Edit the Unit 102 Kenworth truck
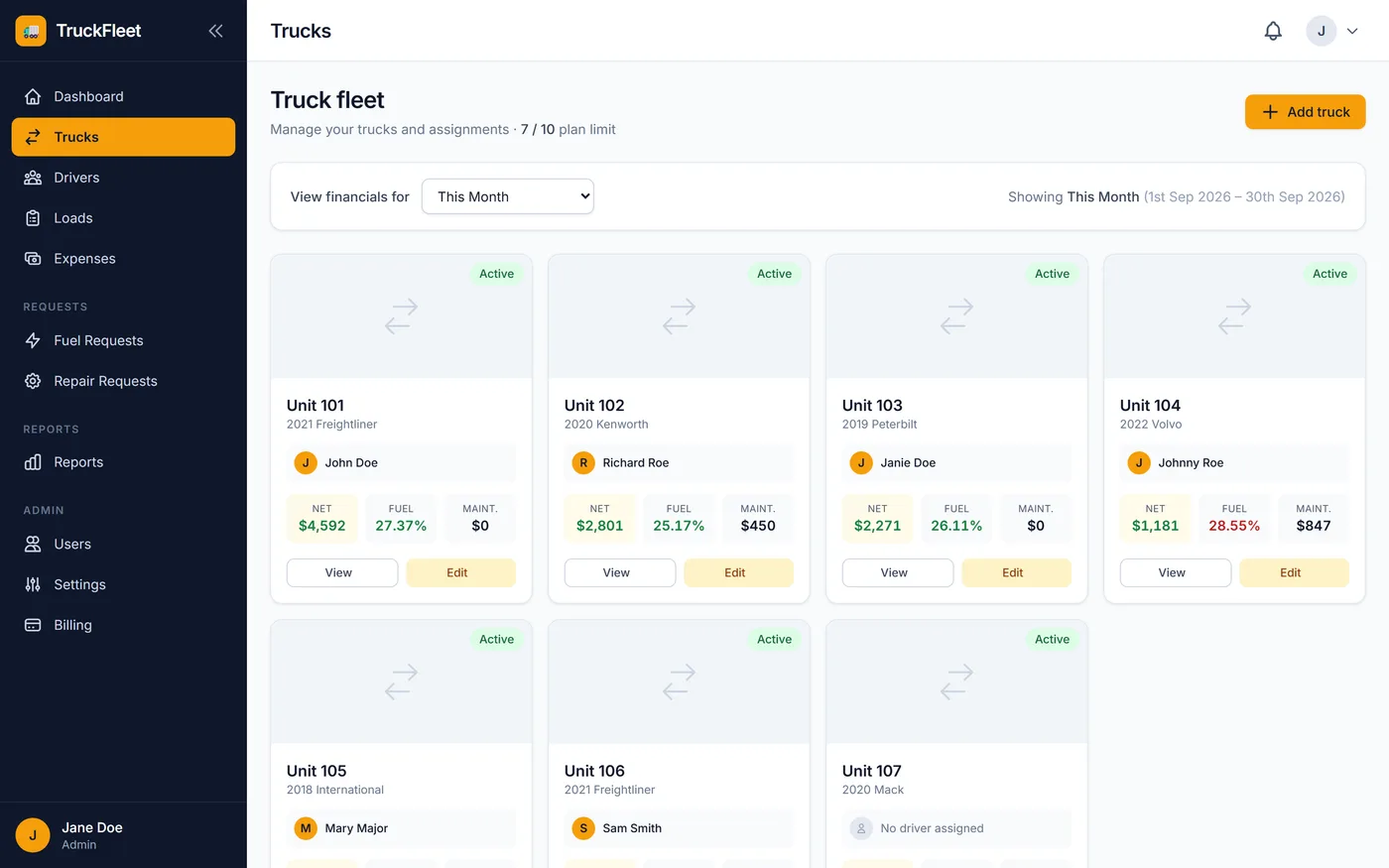The image size is (1389, 868). click(x=739, y=572)
